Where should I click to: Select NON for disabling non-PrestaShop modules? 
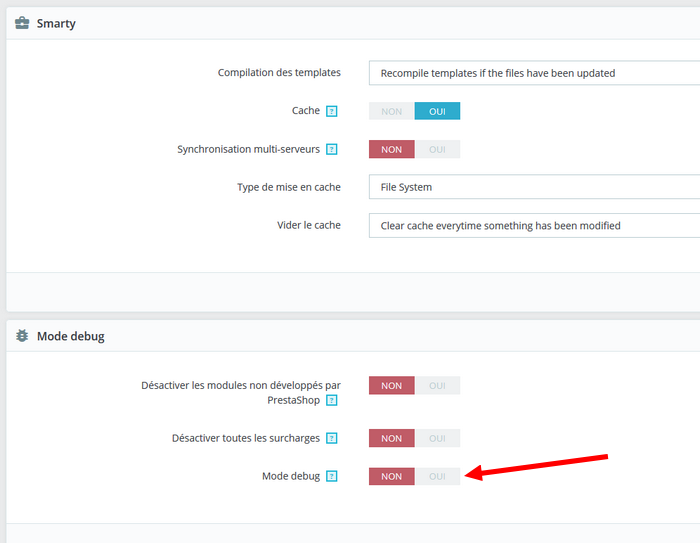coord(392,385)
